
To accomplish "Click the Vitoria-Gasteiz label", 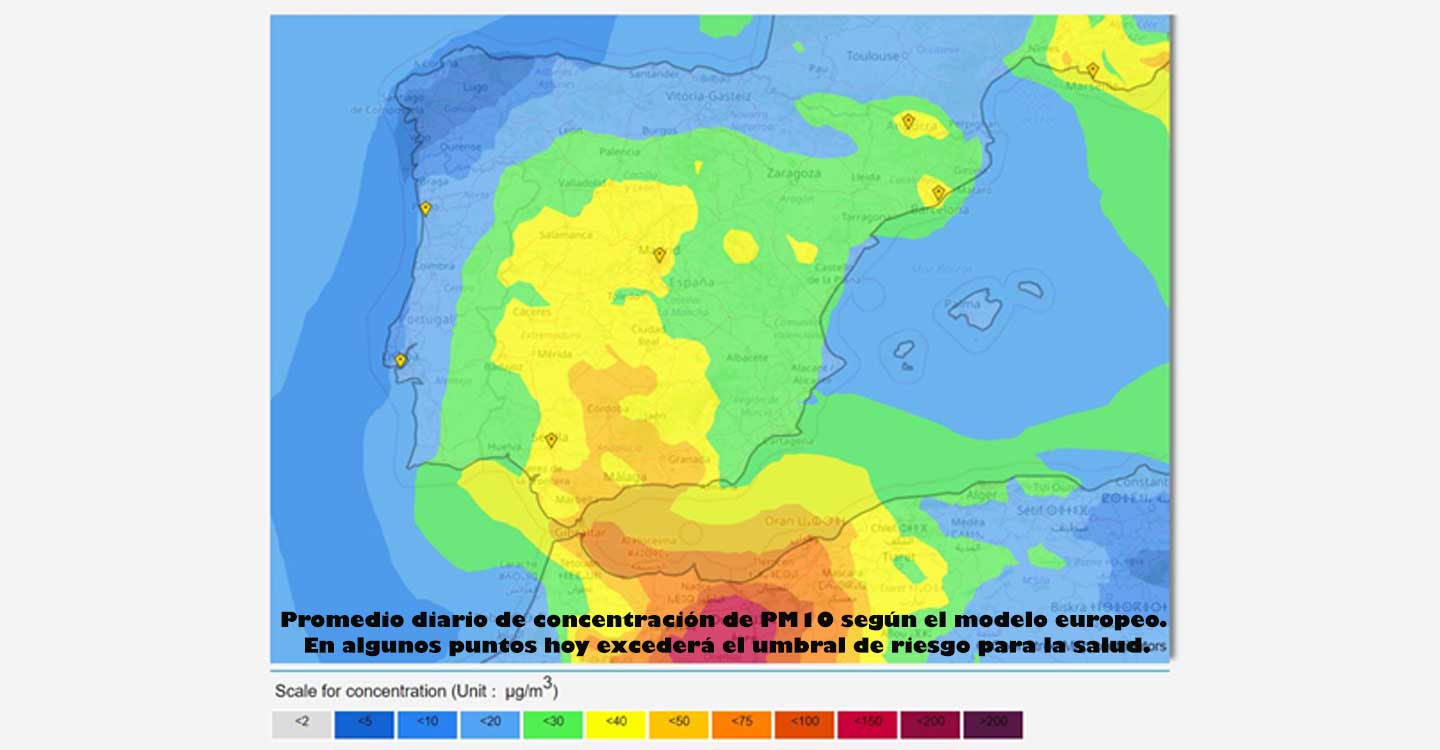I will [706, 96].
